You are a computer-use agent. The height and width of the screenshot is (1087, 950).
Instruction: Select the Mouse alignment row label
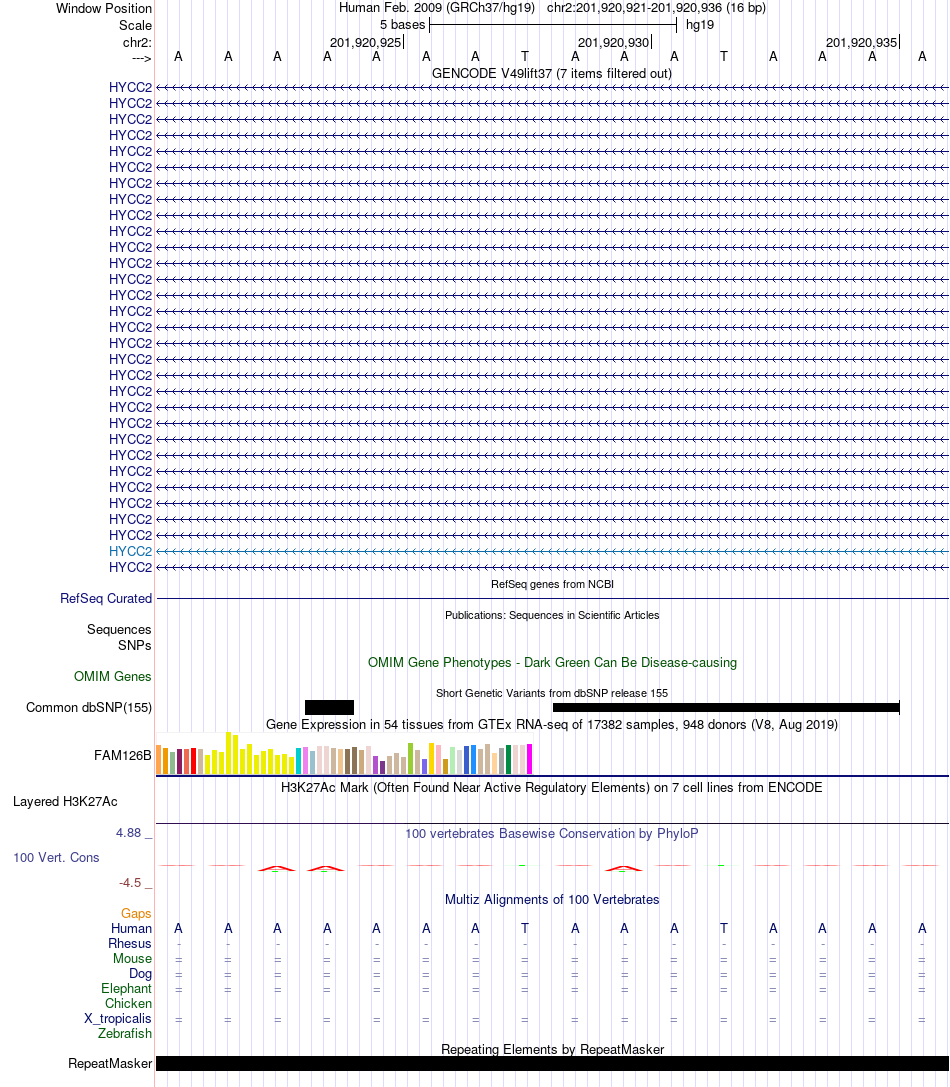click(x=132, y=959)
